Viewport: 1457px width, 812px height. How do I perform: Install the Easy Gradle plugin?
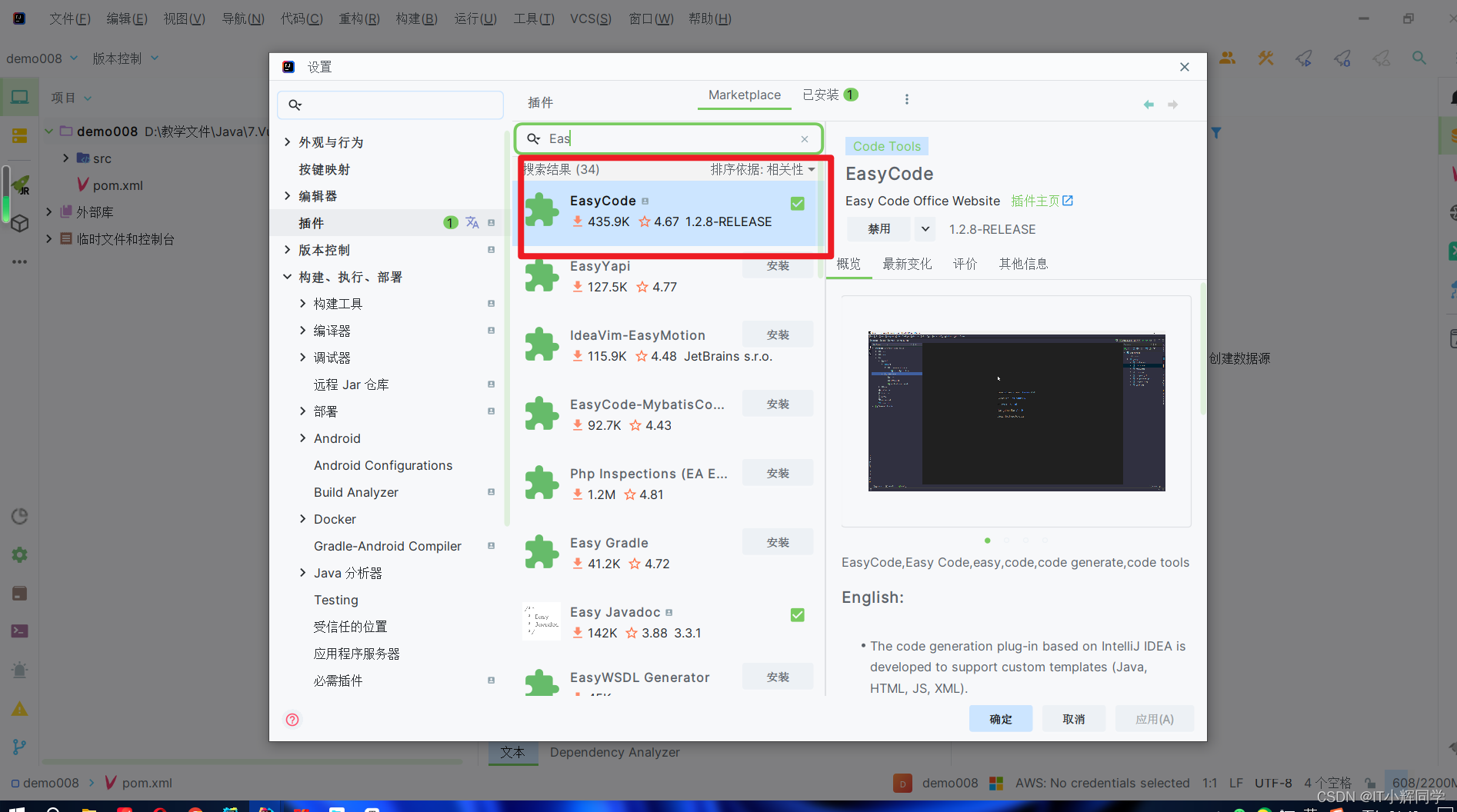778,542
